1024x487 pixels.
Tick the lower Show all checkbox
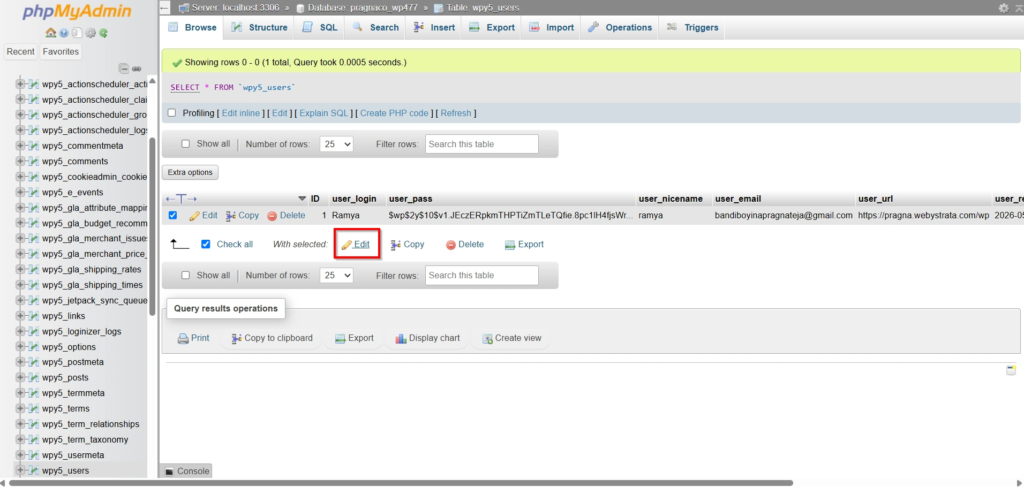tap(185, 275)
